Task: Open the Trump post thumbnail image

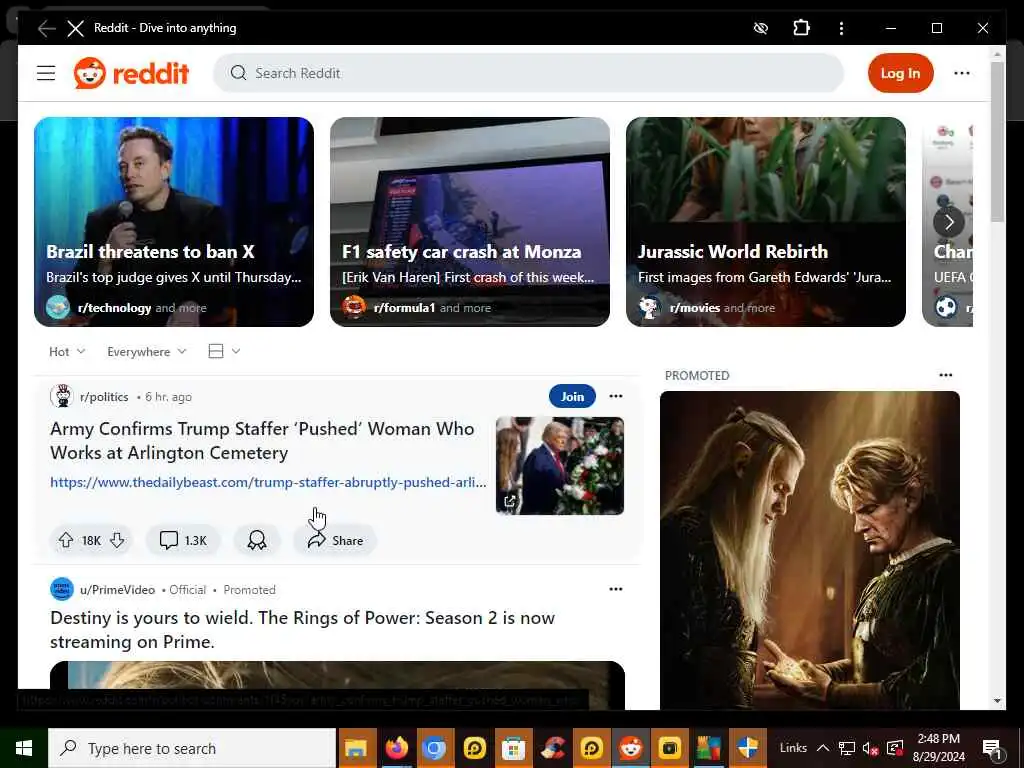Action: (560, 466)
